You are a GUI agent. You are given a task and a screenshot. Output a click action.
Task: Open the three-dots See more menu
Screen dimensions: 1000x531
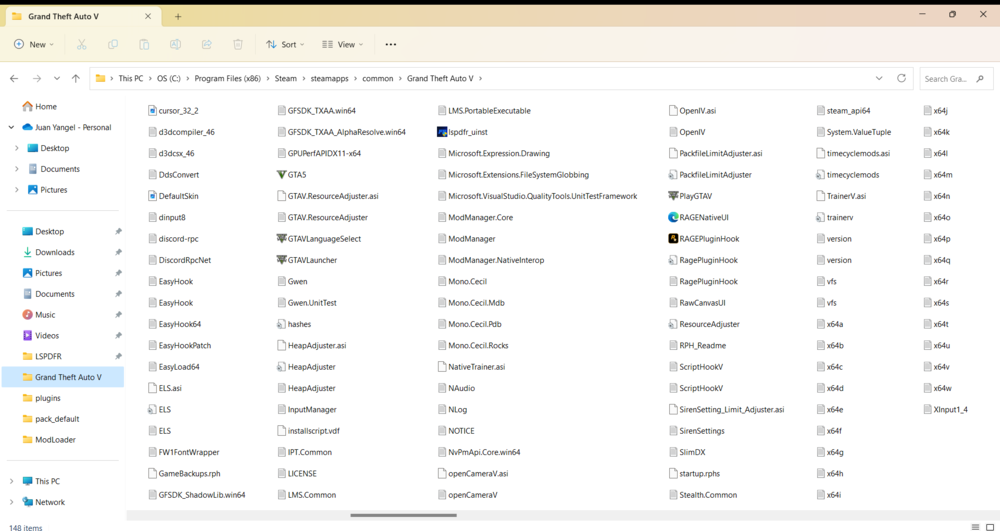click(x=391, y=45)
